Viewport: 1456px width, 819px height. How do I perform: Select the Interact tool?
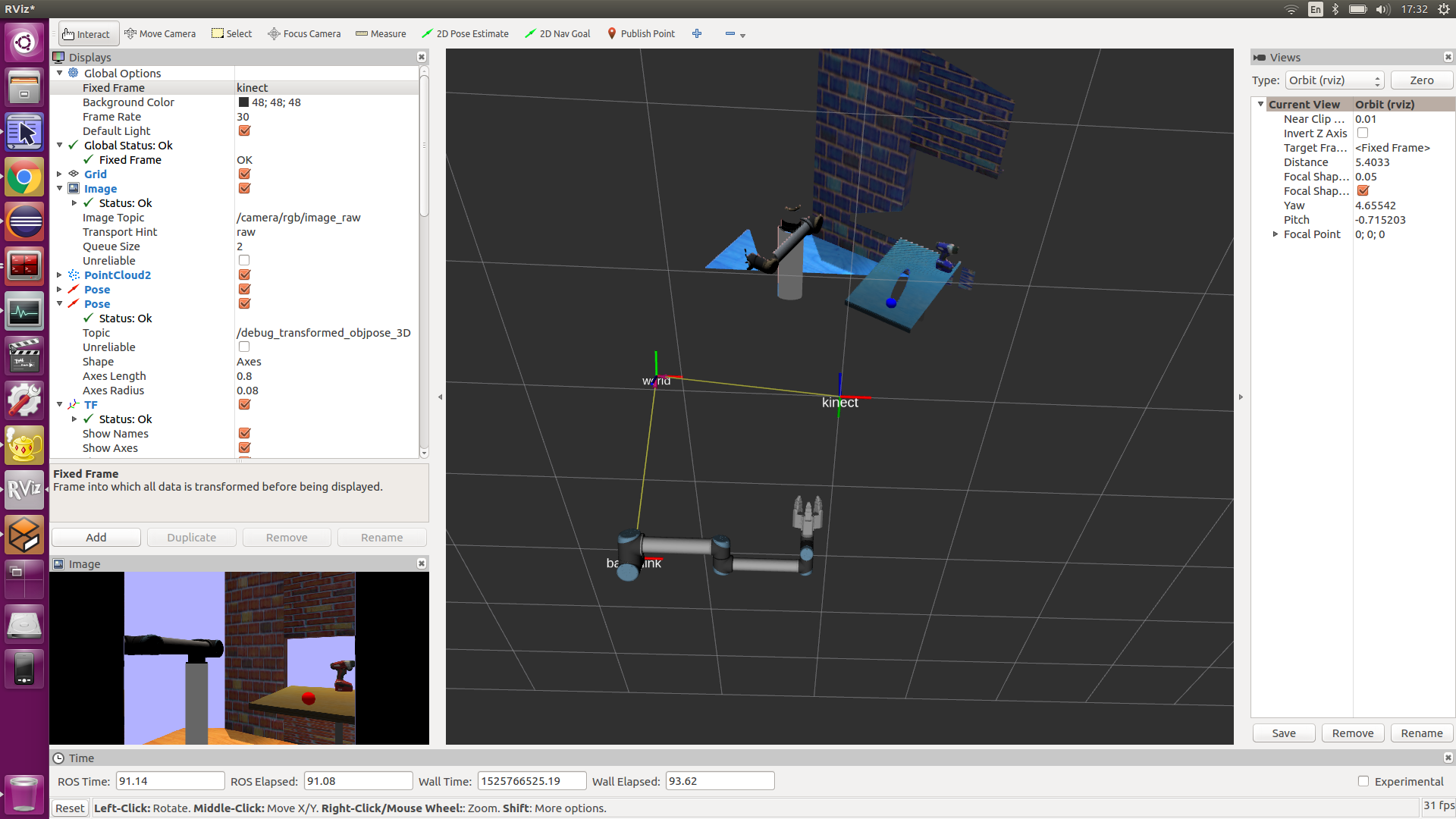(x=88, y=34)
